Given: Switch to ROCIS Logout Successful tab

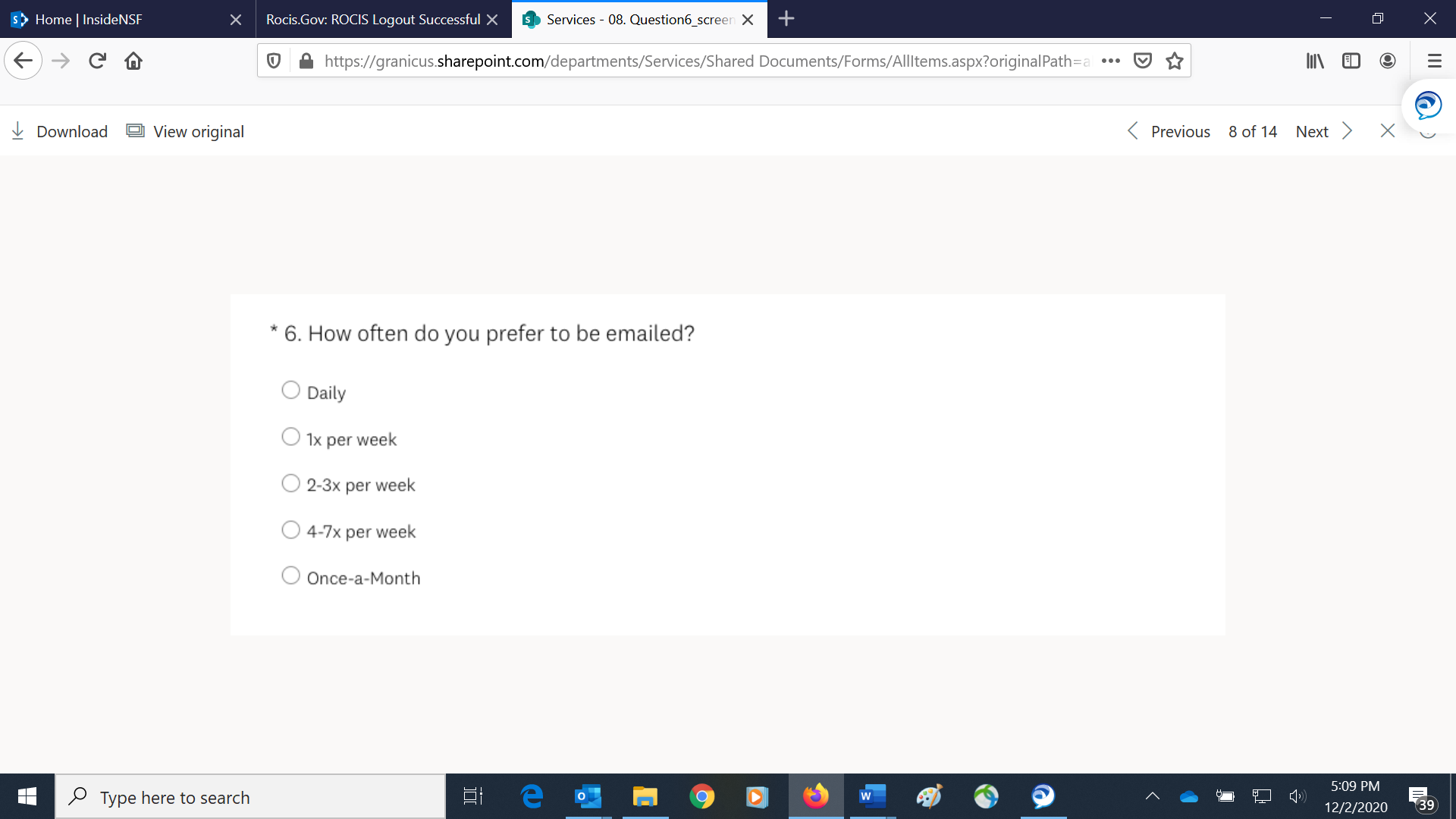Looking at the screenshot, I should click(x=373, y=19).
